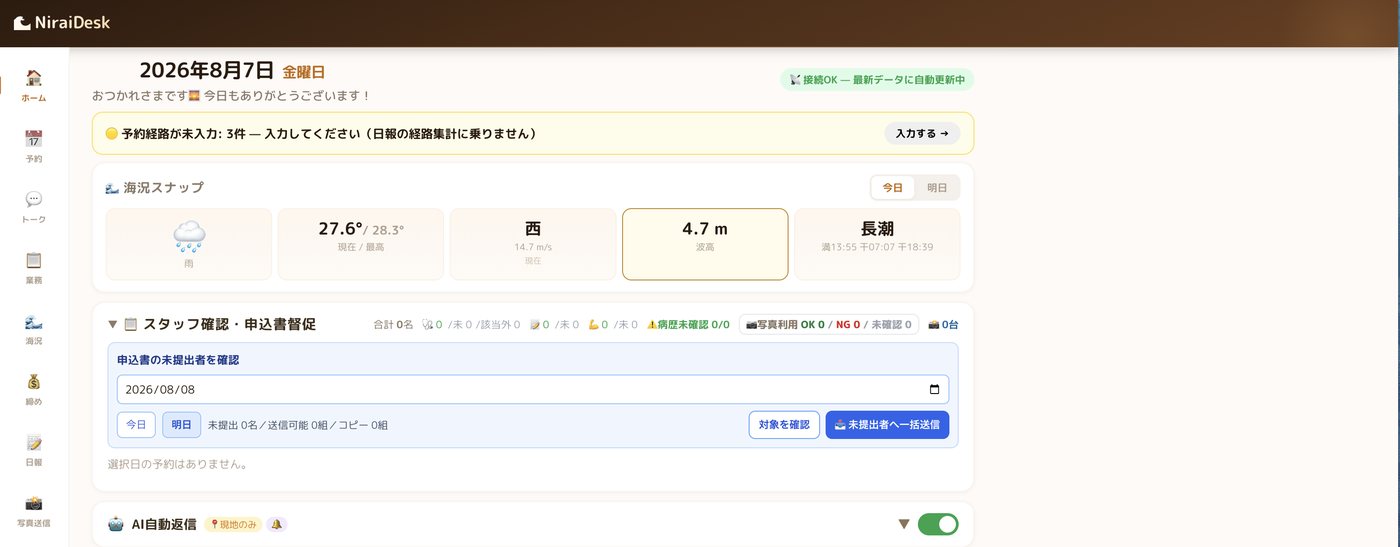
Task: Click the 西 wind direction card
Action: 533,244
